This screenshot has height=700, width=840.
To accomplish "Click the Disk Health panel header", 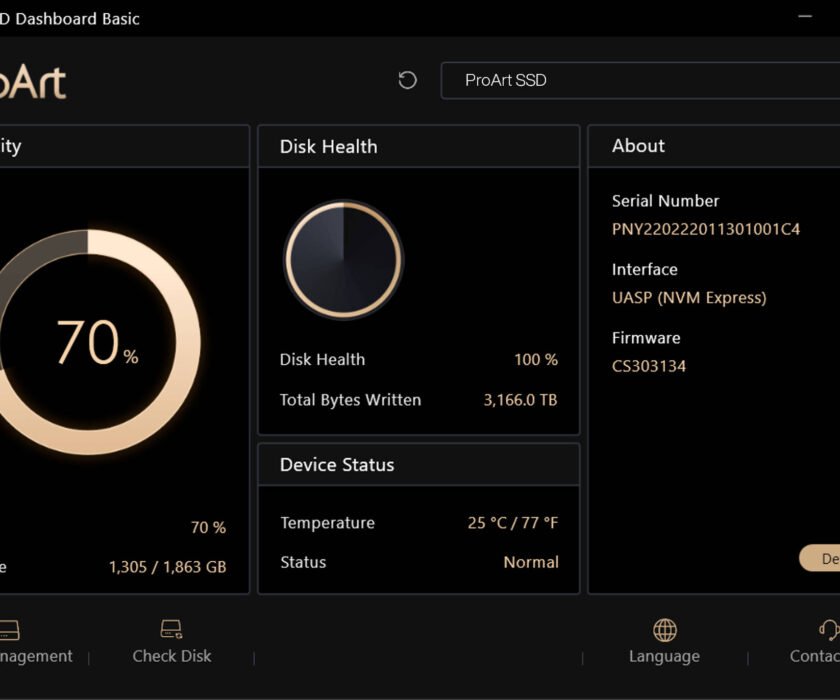I will tap(419, 146).
